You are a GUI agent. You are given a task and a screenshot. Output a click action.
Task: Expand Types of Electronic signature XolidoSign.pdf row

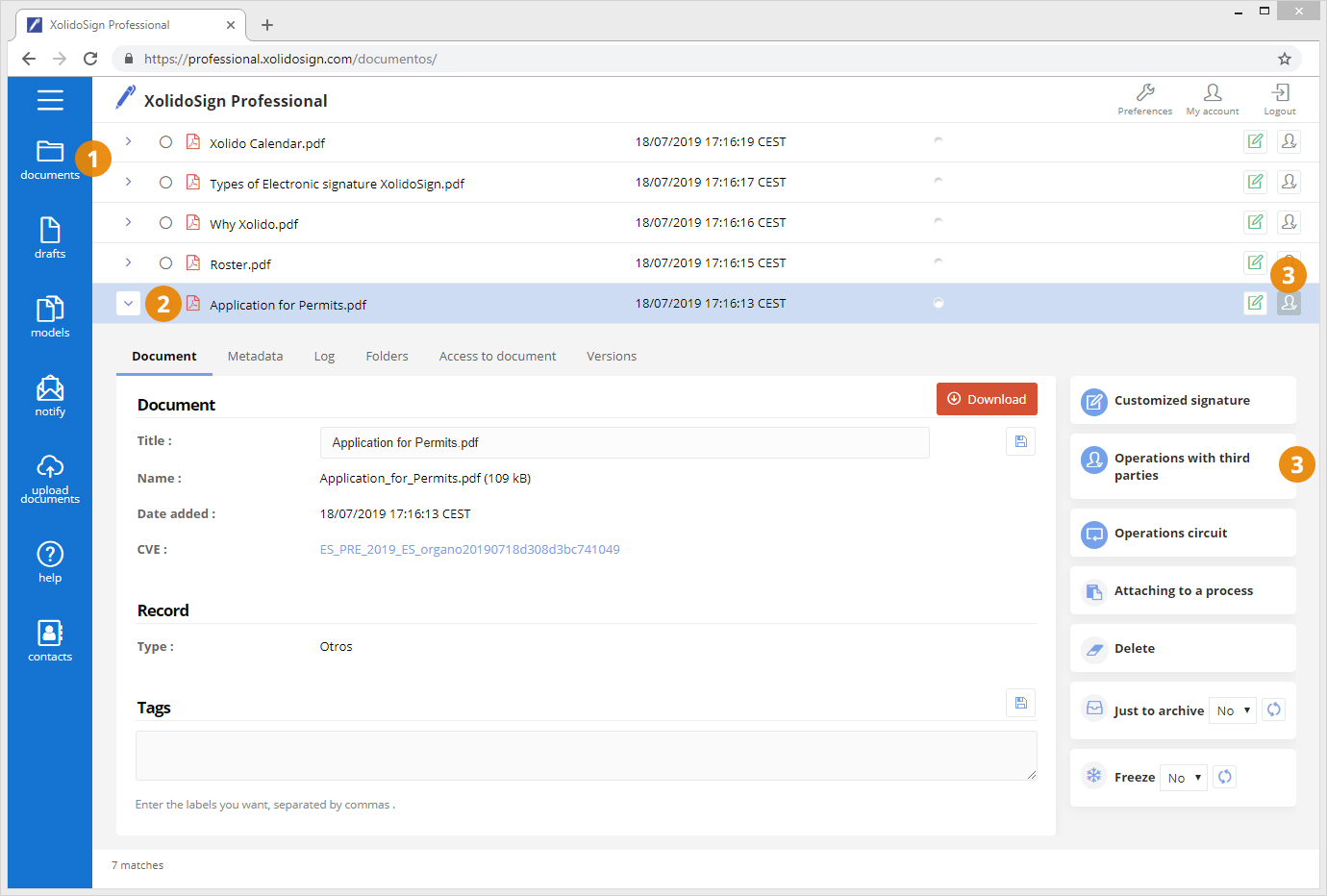coord(128,182)
